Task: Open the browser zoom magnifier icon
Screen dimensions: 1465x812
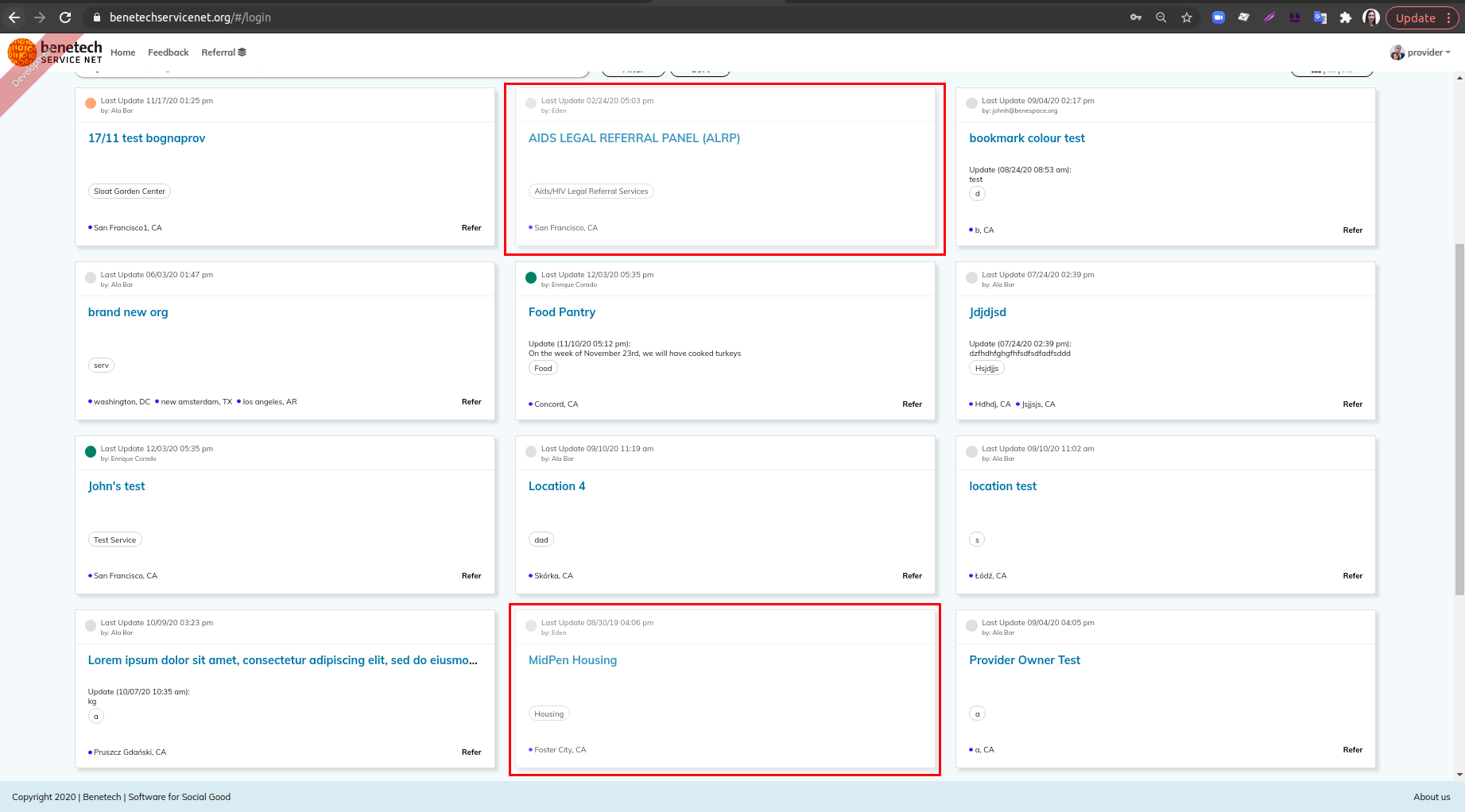Action: 1161,17
